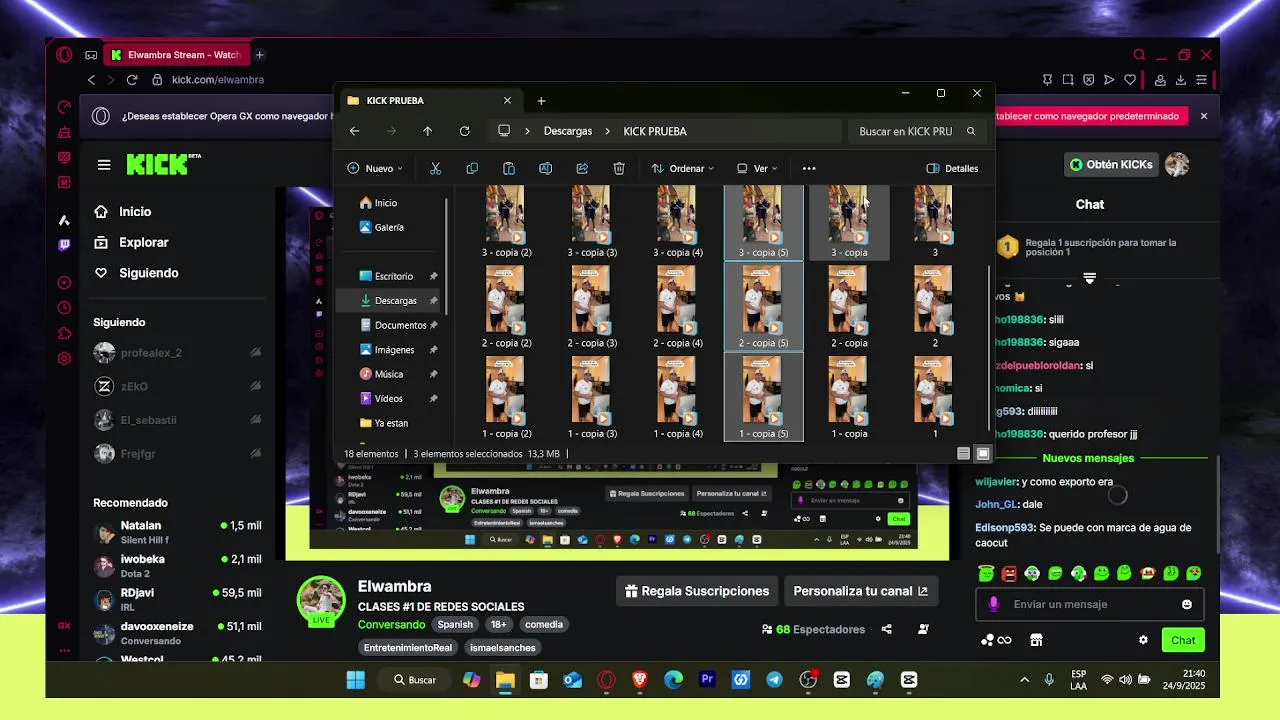This screenshot has height=720, width=1280.
Task: Select the Elwambra Stream browser tab
Action: [x=175, y=55]
